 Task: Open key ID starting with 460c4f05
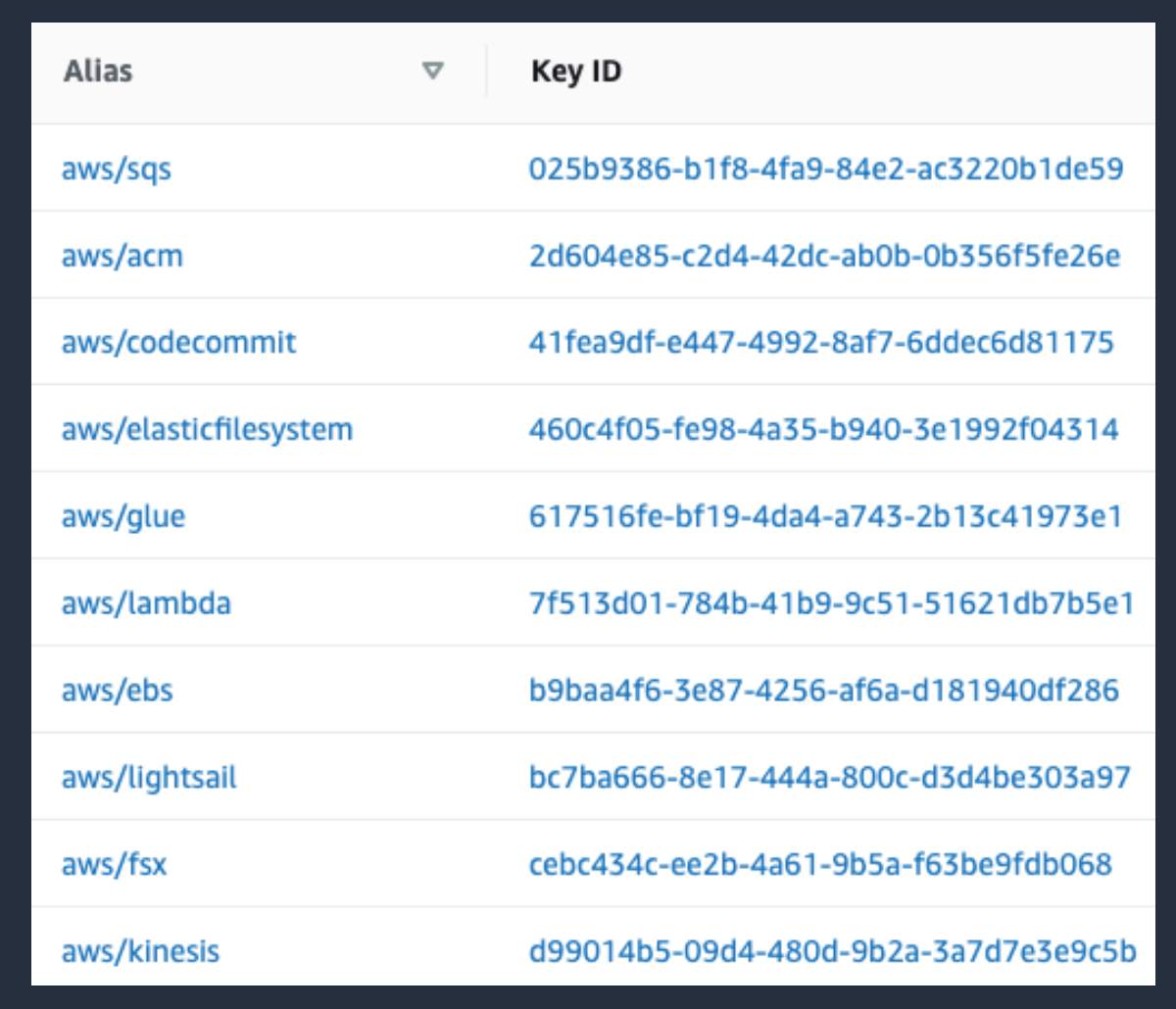(x=824, y=429)
